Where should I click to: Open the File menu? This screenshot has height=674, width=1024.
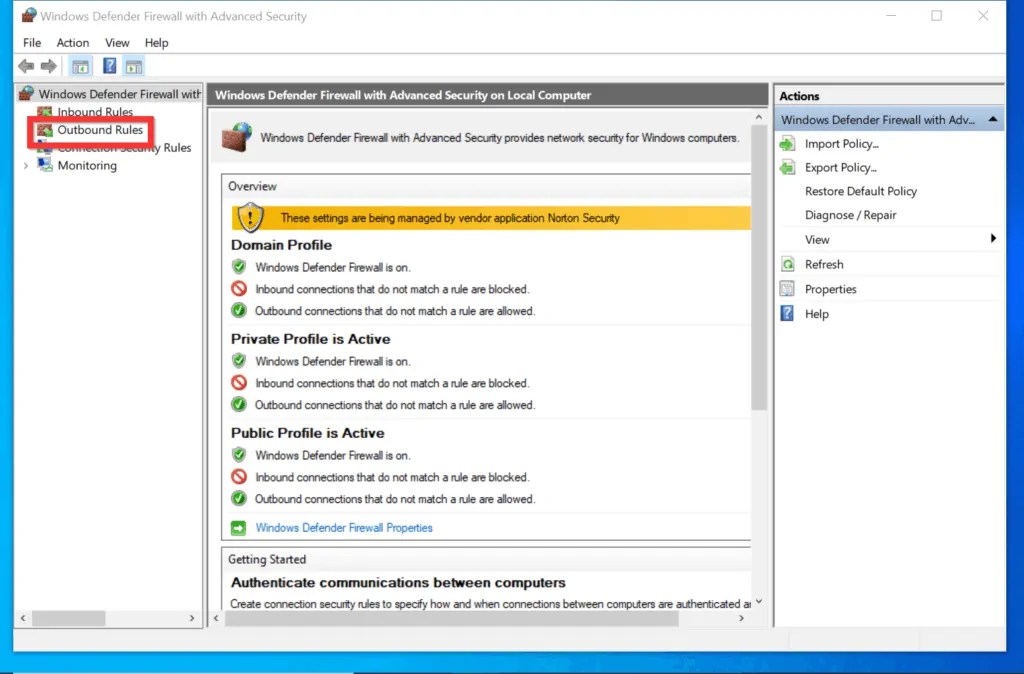click(31, 42)
